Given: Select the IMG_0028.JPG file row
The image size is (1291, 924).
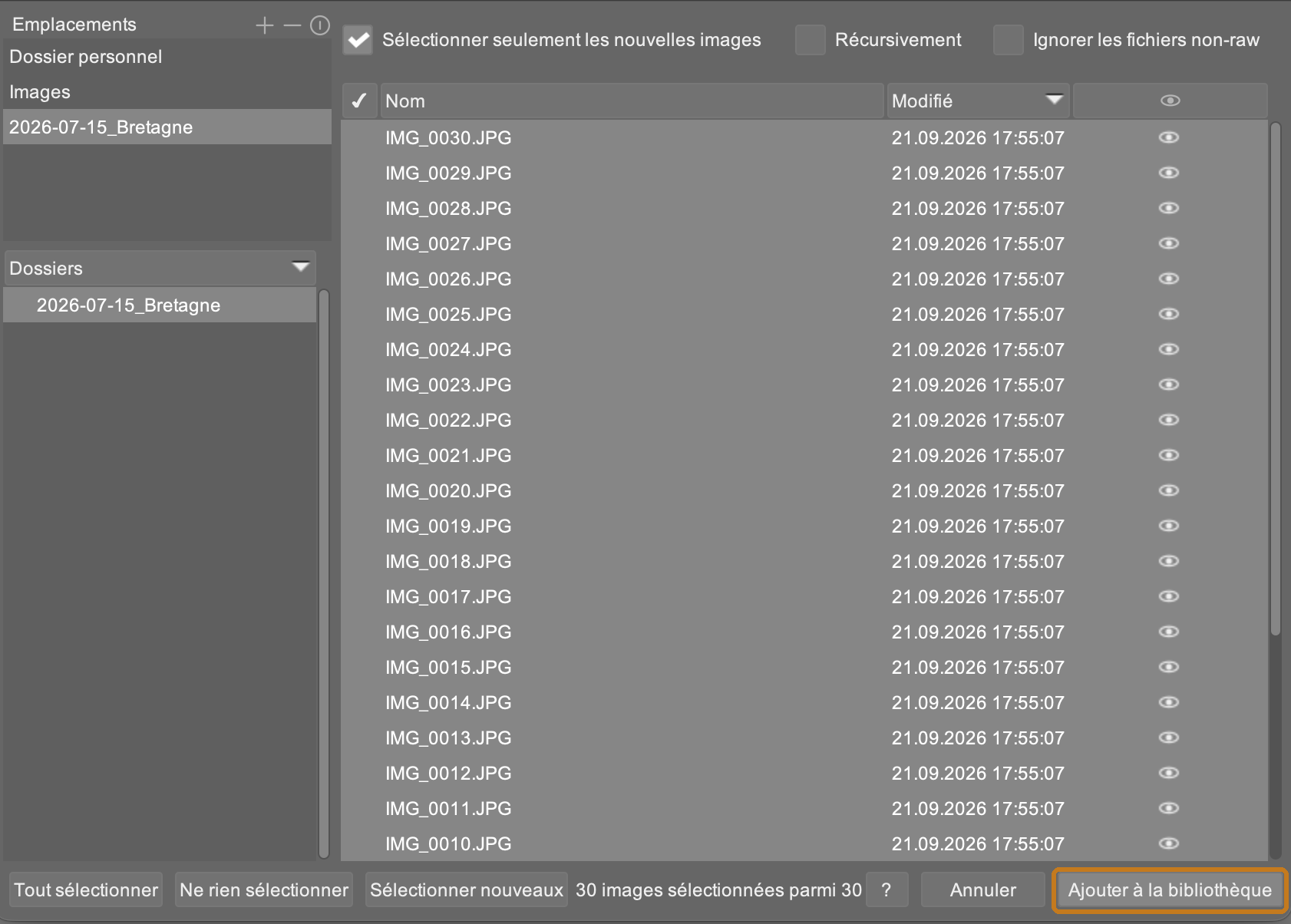Looking at the screenshot, I should [804, 208].
